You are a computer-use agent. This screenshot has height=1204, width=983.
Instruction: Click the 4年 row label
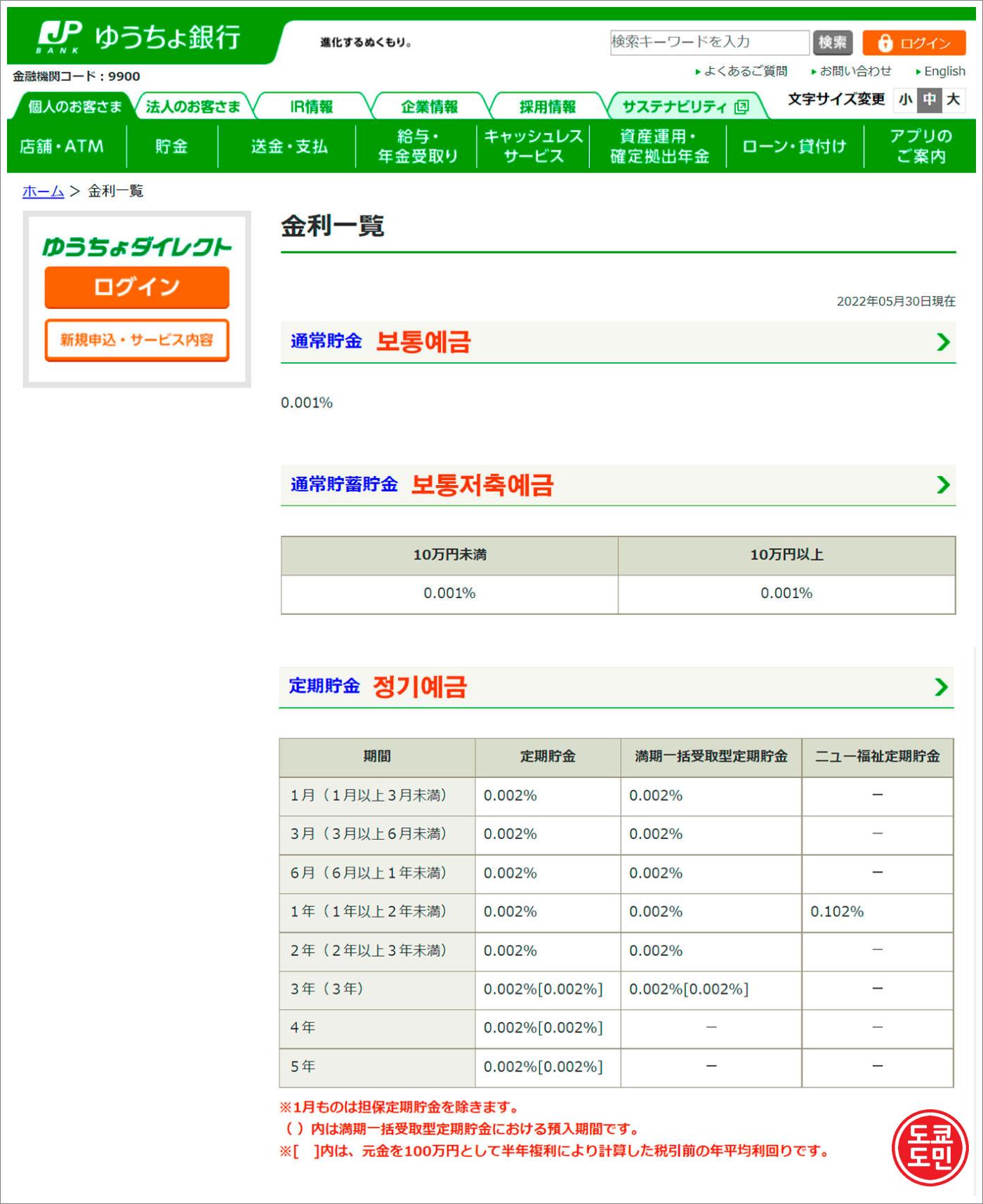[377, 1028]
